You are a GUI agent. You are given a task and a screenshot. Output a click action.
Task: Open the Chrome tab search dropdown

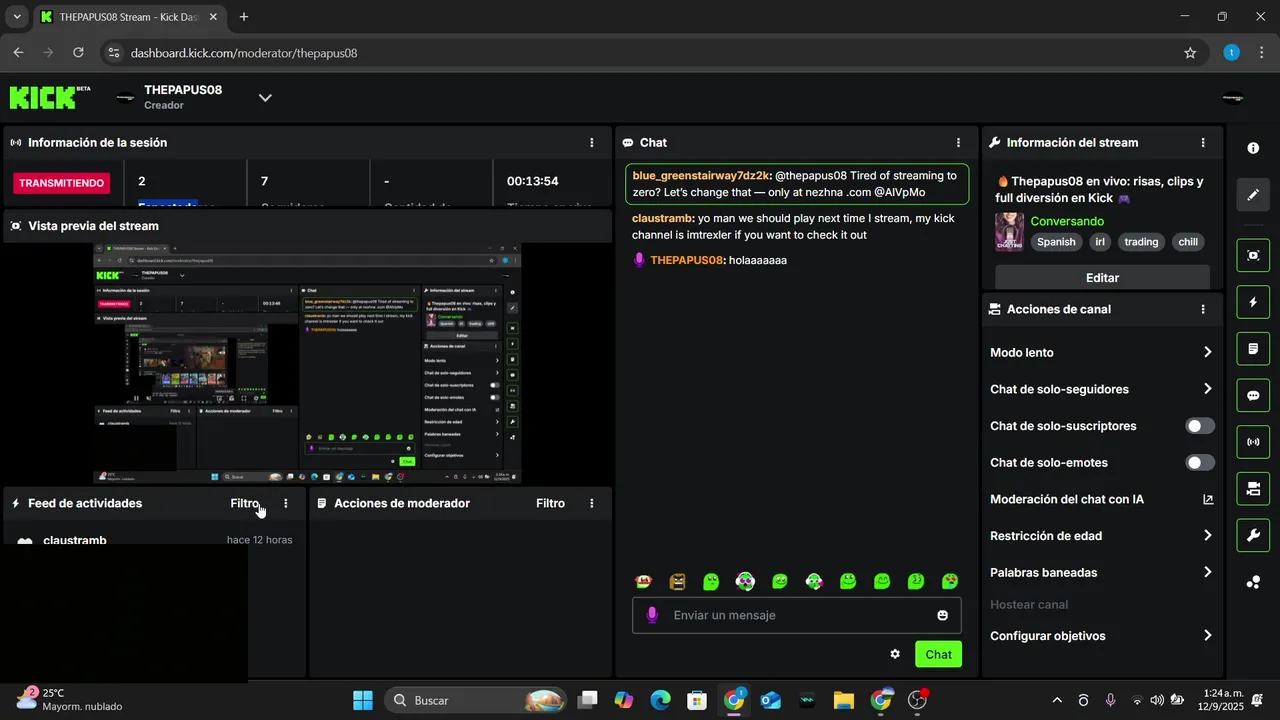(x=16, y=17)
